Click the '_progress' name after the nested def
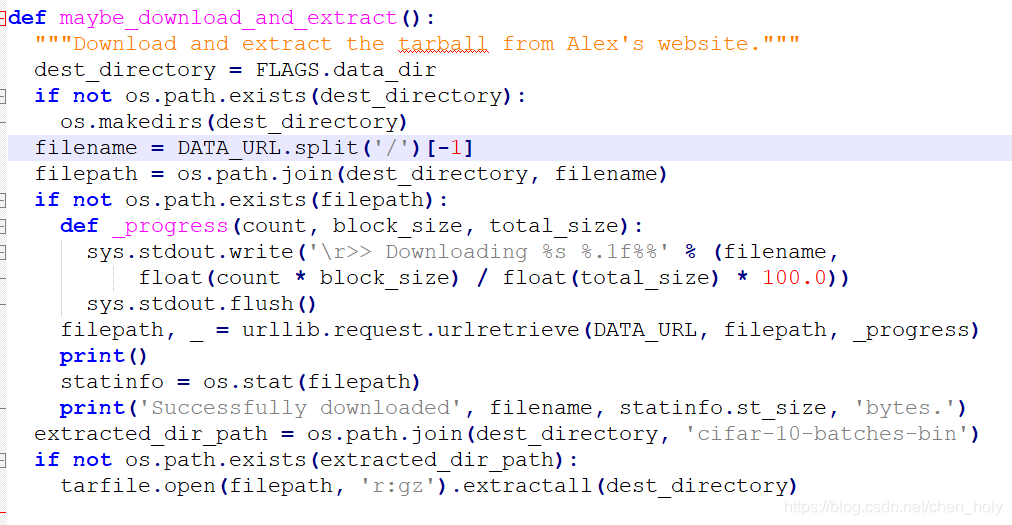Image resolution: width=1012 pixels, height=525 pixels. coord(170,226)
